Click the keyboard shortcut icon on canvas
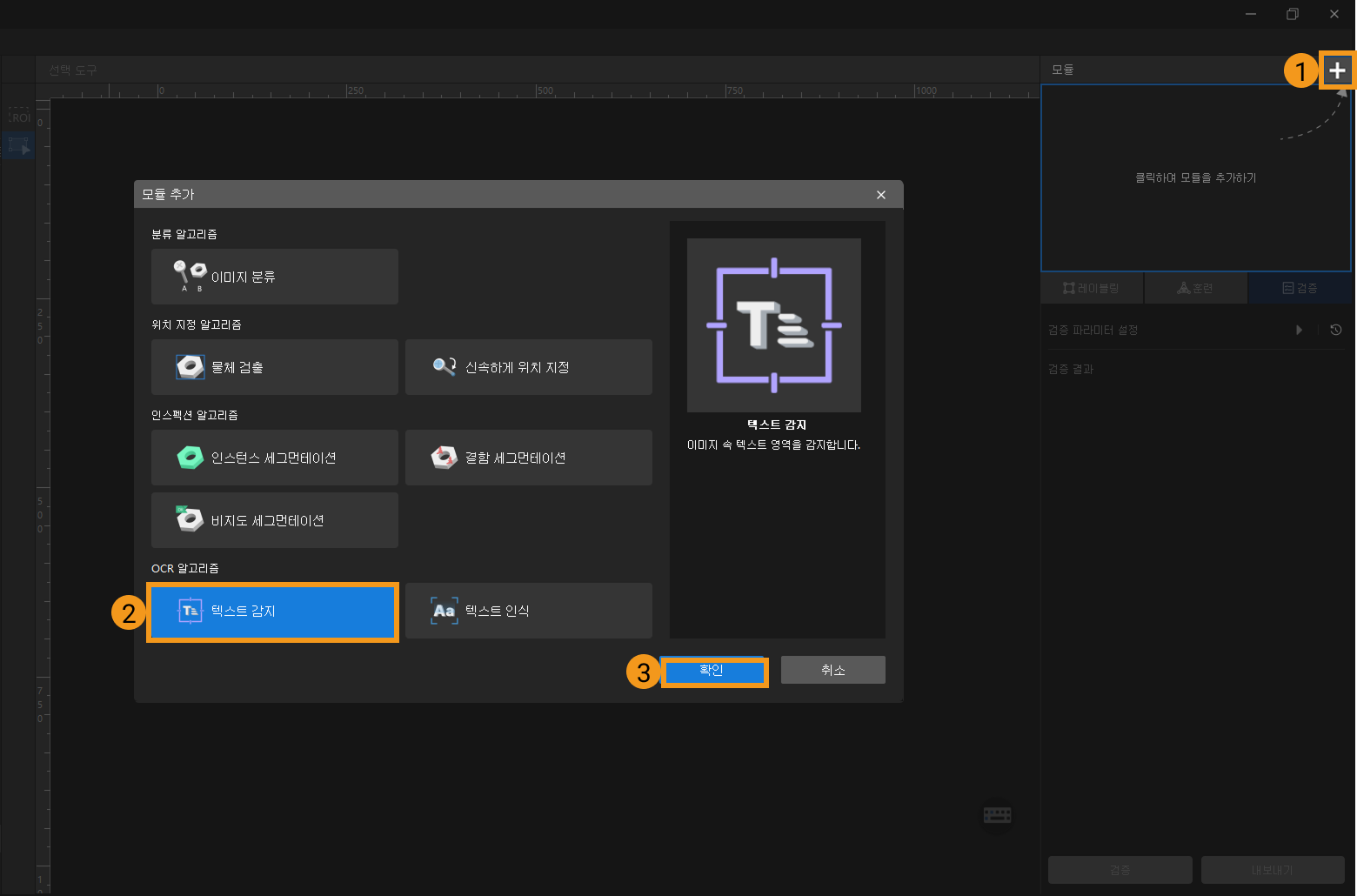 coord(997,815)
